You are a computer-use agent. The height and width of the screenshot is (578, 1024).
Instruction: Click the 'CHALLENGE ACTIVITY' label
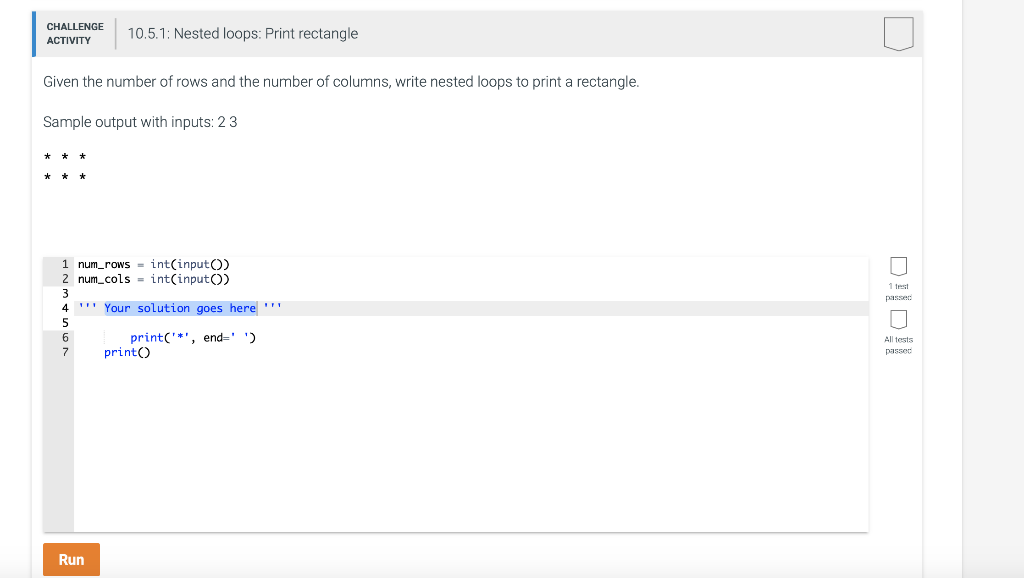click(74, 33)
